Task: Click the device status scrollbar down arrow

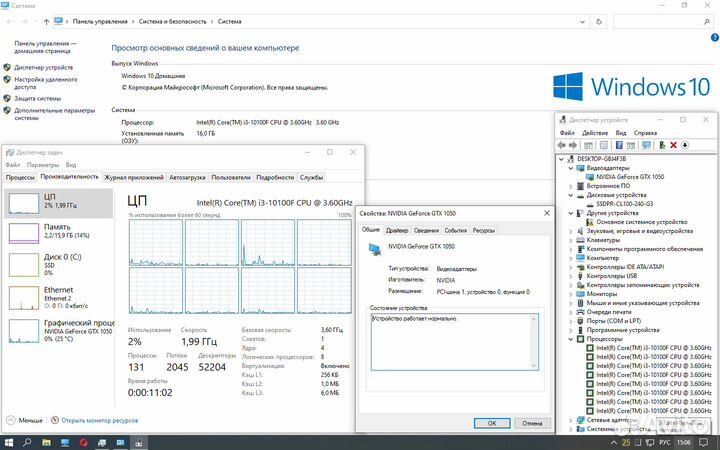Action: [x=534, y=366]
